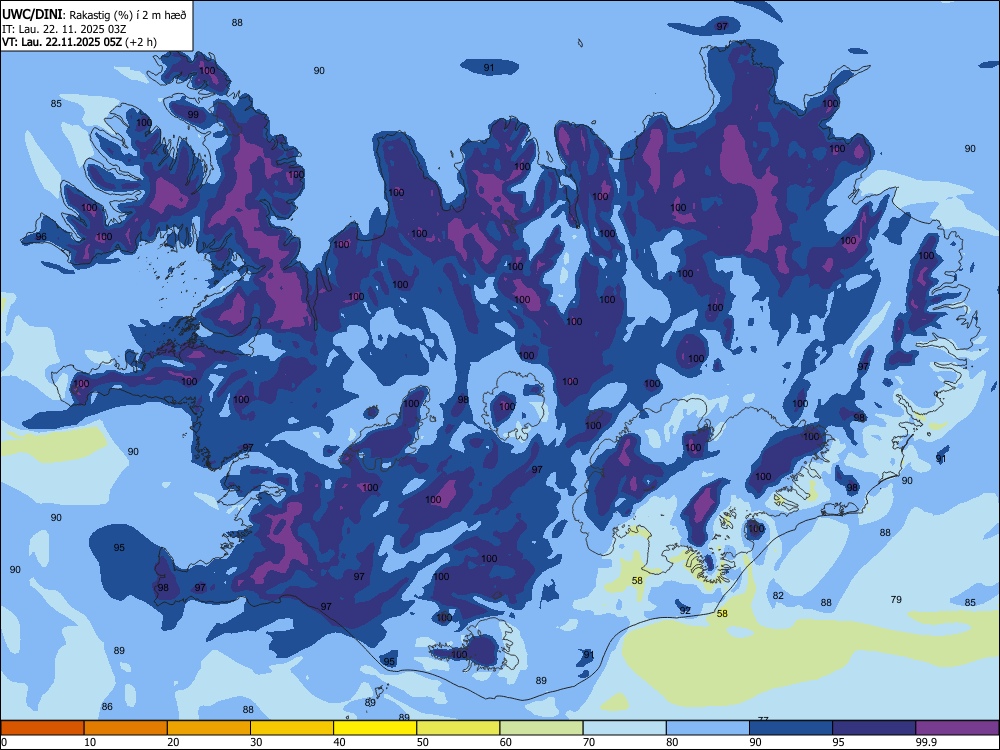Click the 80–90 light blue legend swatch
The width and height of the screenshot is (1000, 750).
(707, 728)
